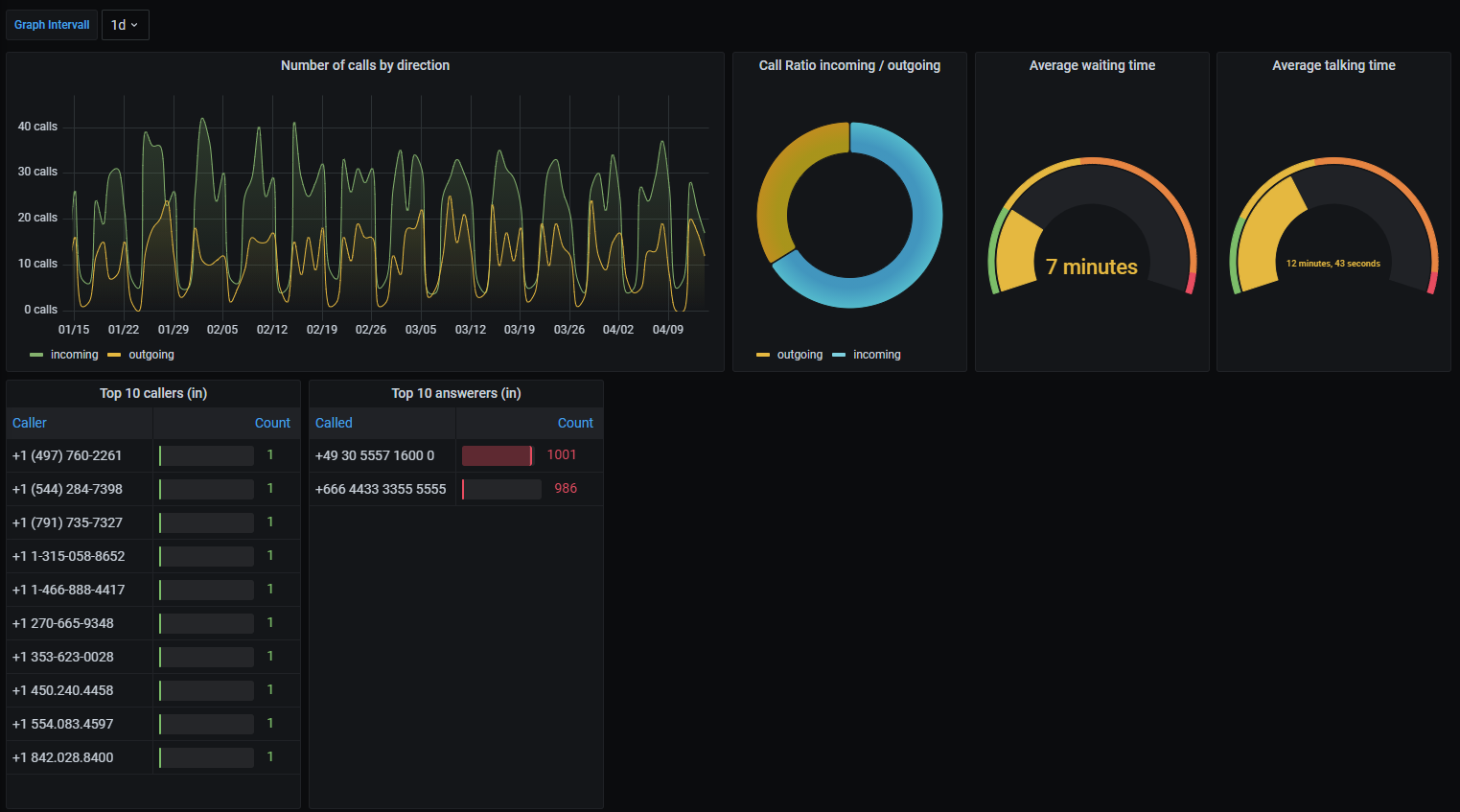Select caller +1 353-623-0028
This screenshot has height=812, width=1460.
pyautogui.click(x=62, y=657)
